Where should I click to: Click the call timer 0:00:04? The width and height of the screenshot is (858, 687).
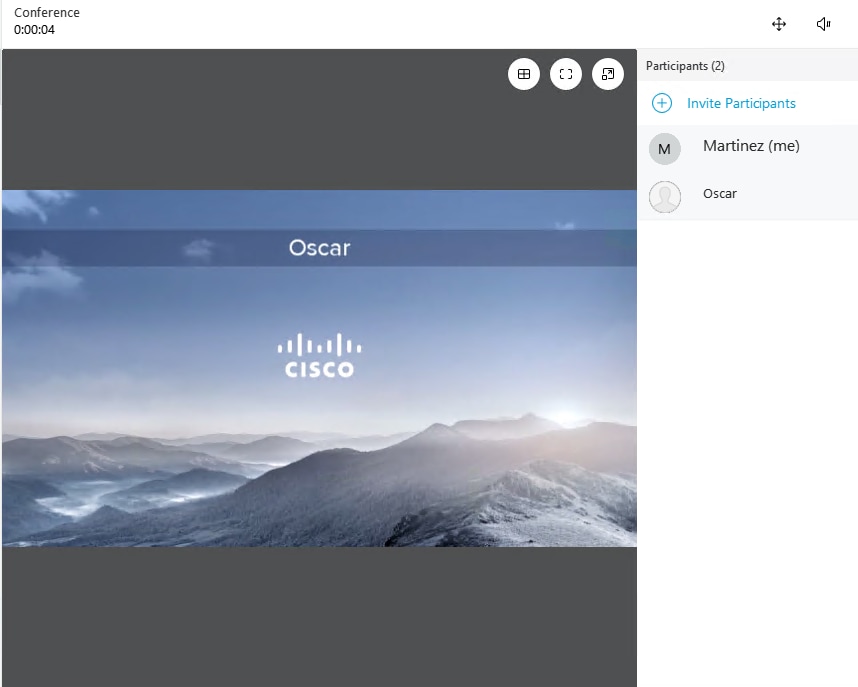point(34,30)
